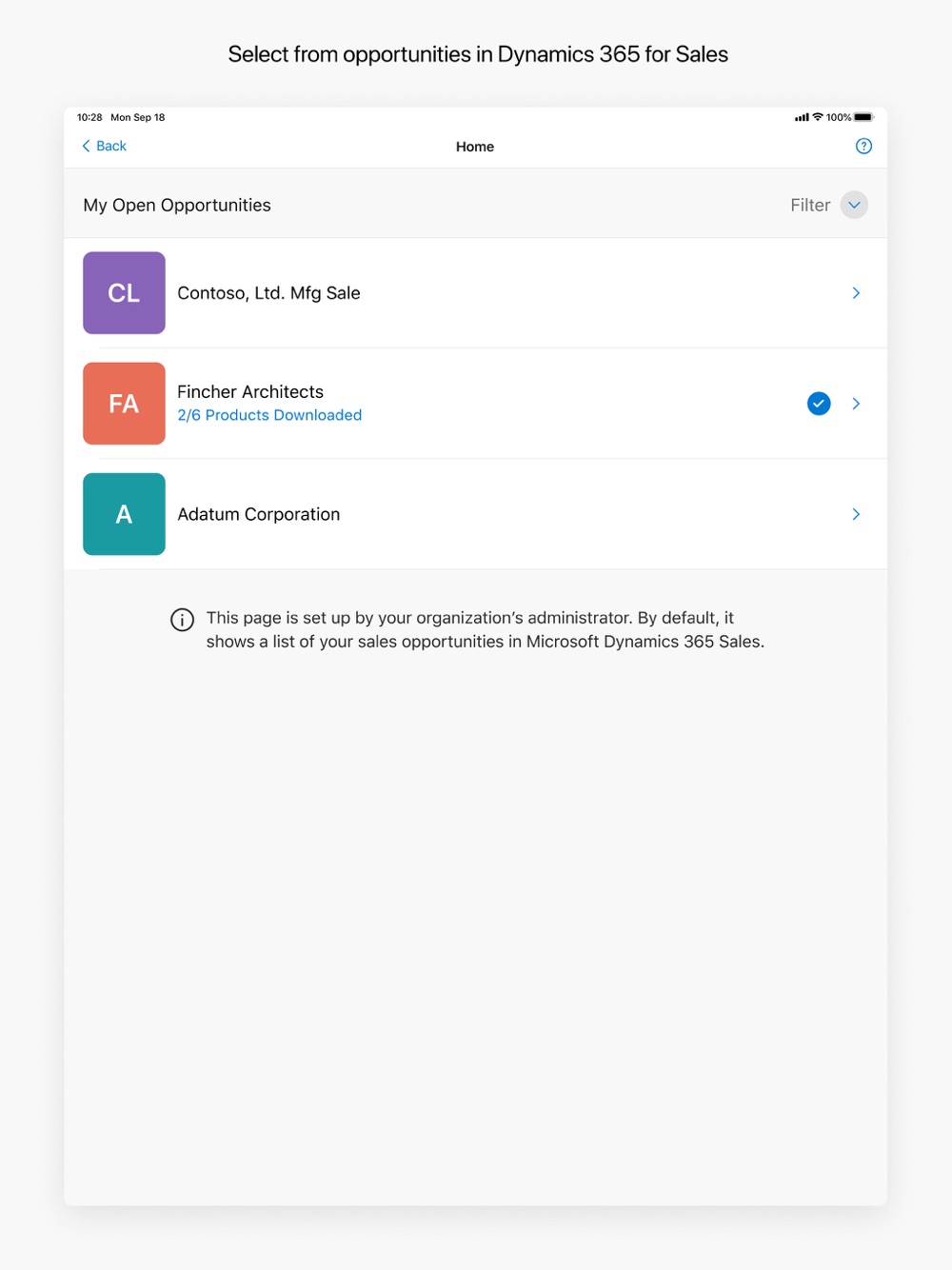Select Contoso, Ltd. Mfg Sale opportunity
The width and height of the screenshot is (952, 1270).
pos(268,293)
